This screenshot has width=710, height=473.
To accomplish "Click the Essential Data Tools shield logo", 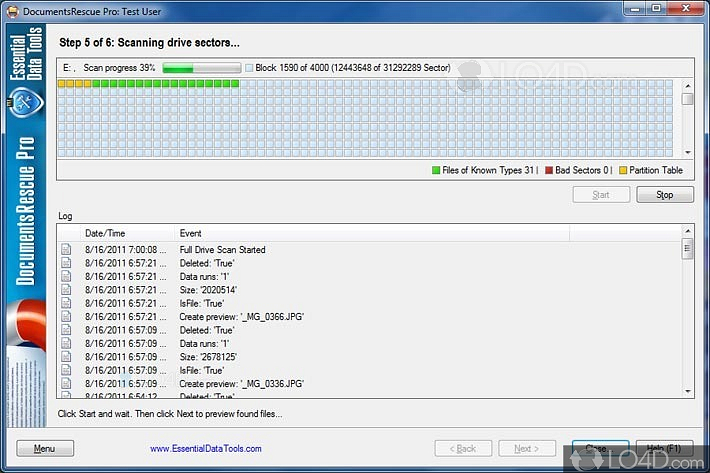I will [x=26, y=102].
